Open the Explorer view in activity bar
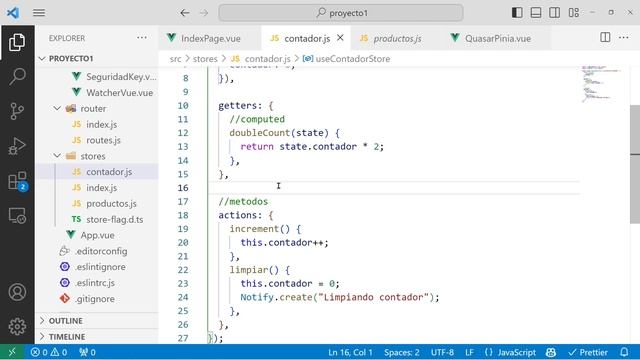640x360 pixels. pyautogui.click(x=17, y=42)
